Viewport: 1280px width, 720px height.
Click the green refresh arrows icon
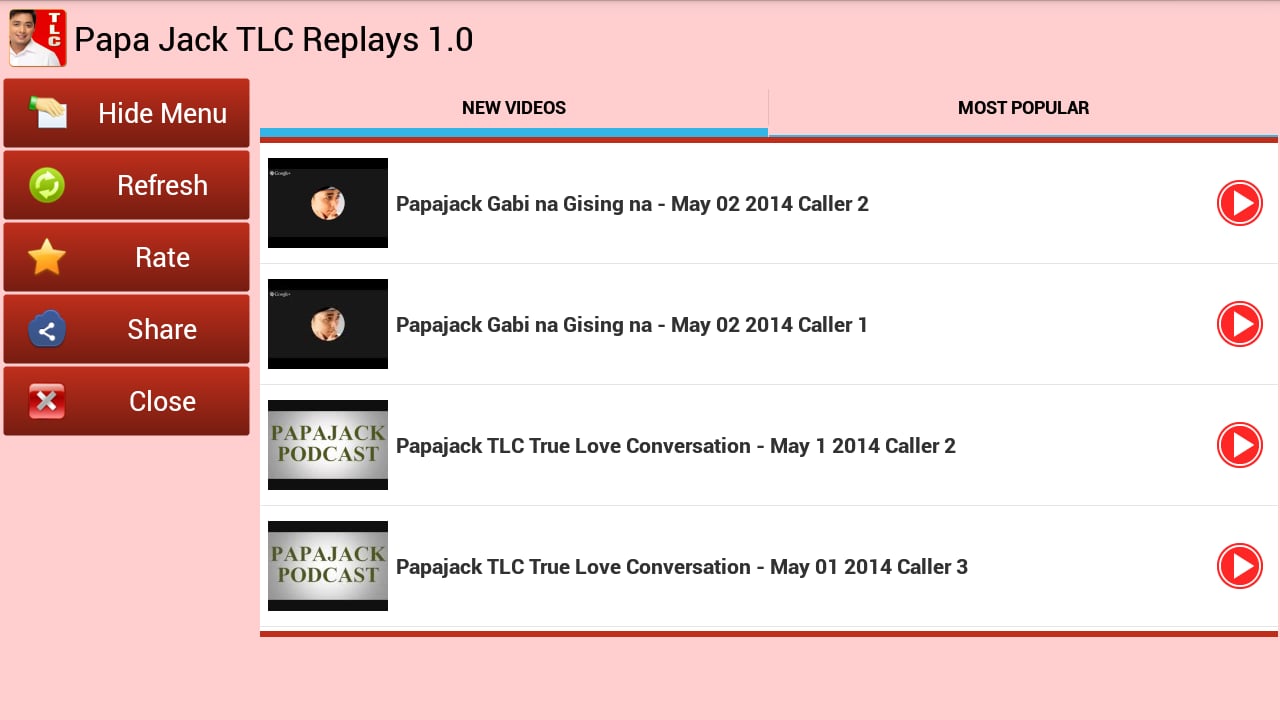(47, 185)
